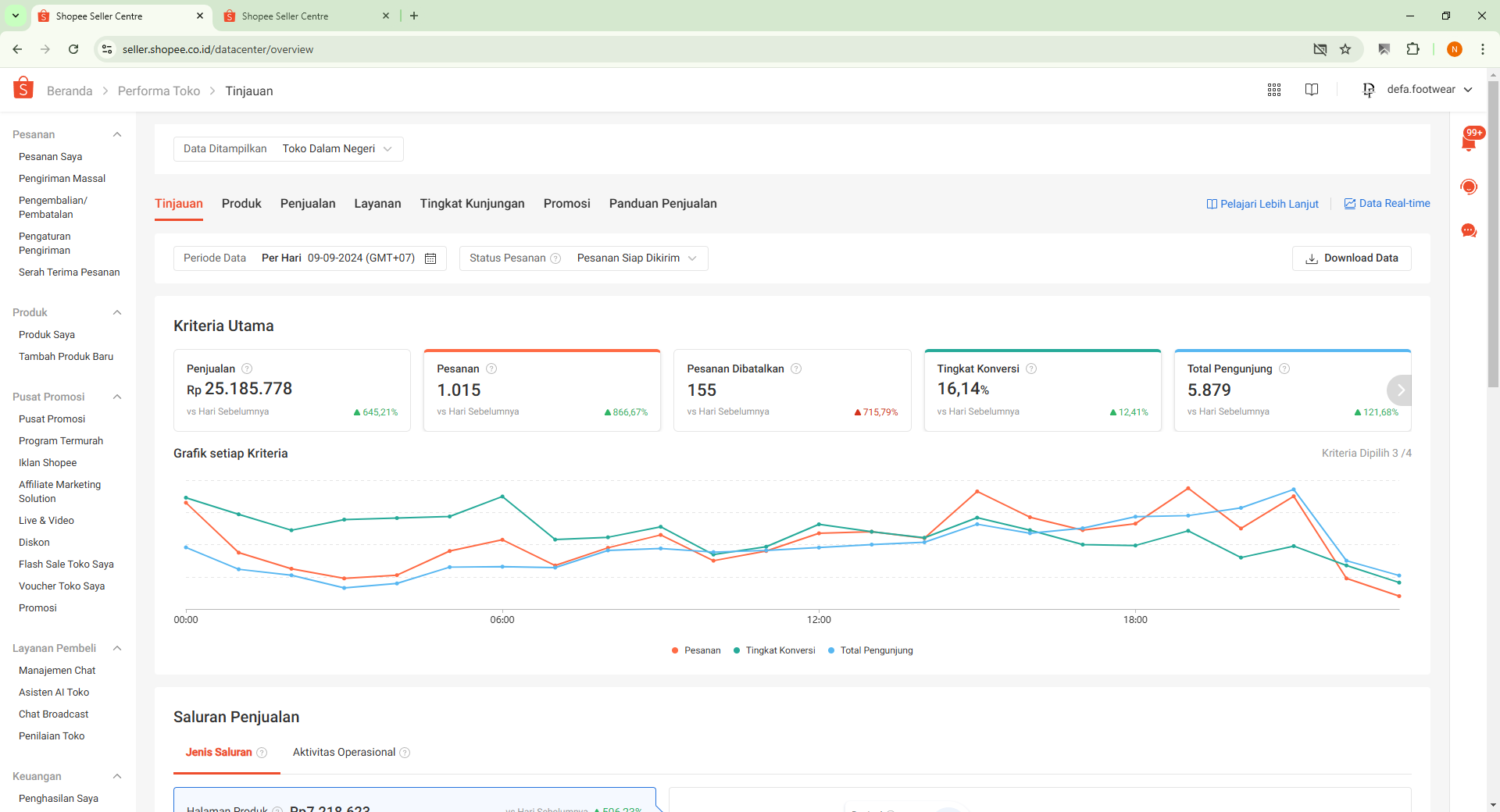Go to Beranda breadcrumb

pos(70,91)
